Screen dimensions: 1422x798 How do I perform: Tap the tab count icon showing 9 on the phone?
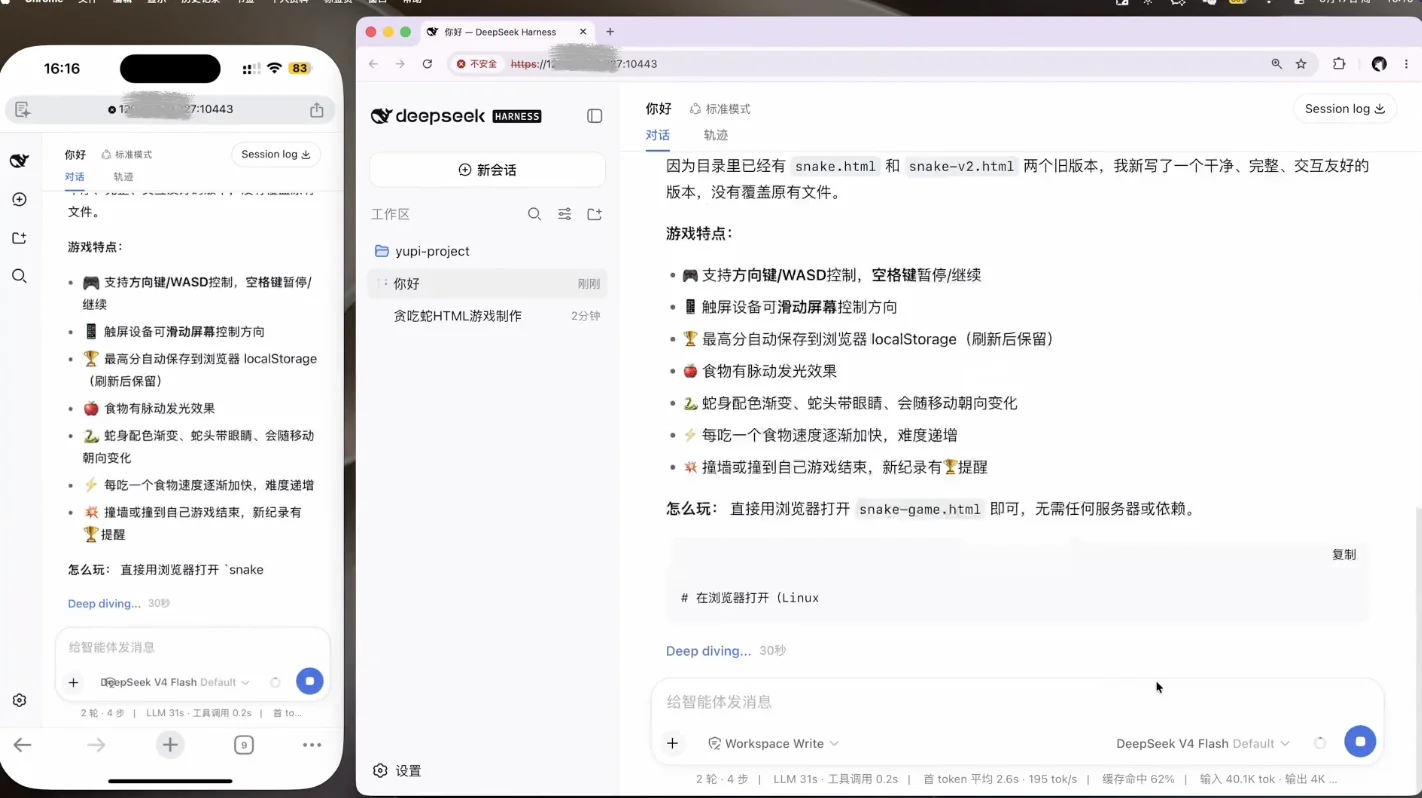pos(244,745)
